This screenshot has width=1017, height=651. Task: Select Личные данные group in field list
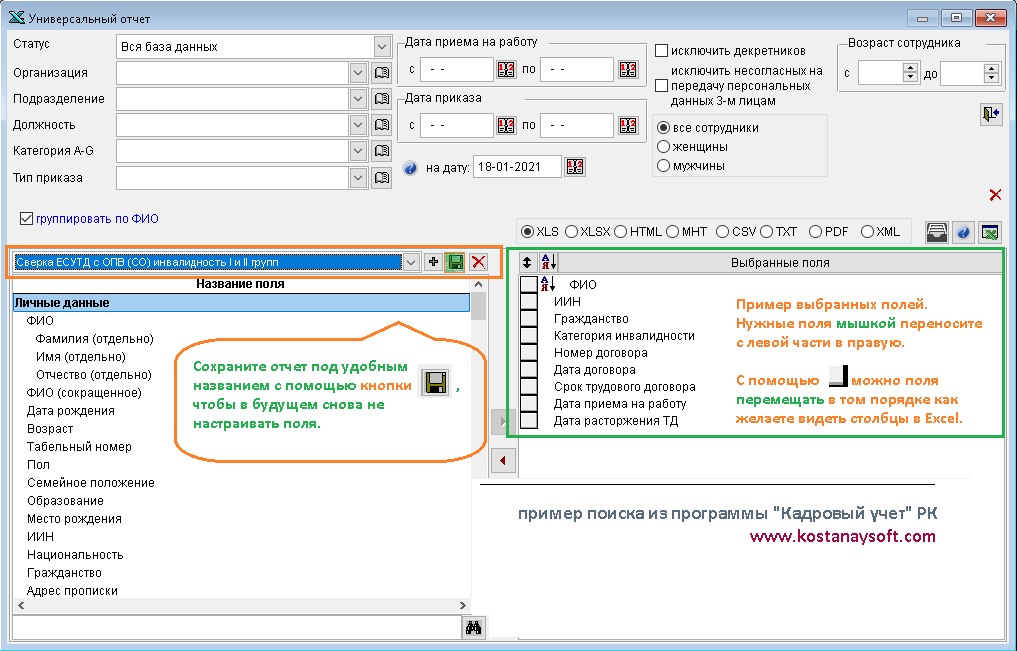[x=241, y=303]
